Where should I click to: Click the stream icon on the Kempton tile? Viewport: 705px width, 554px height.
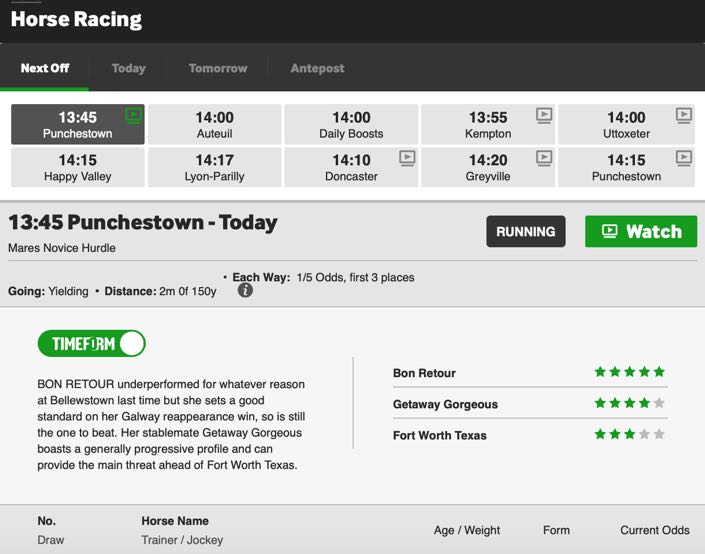(544, 116)
